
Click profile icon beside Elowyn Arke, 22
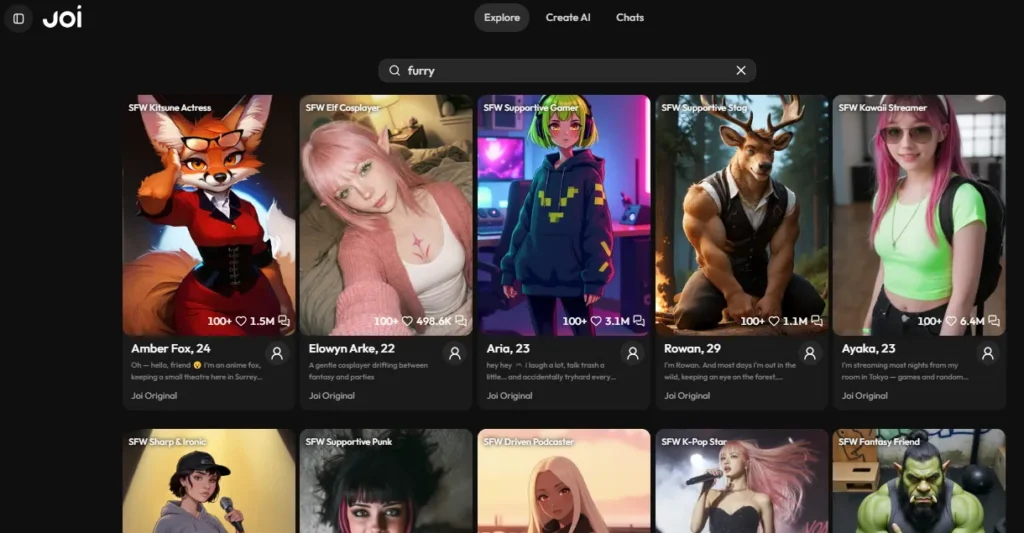point(455,353)
